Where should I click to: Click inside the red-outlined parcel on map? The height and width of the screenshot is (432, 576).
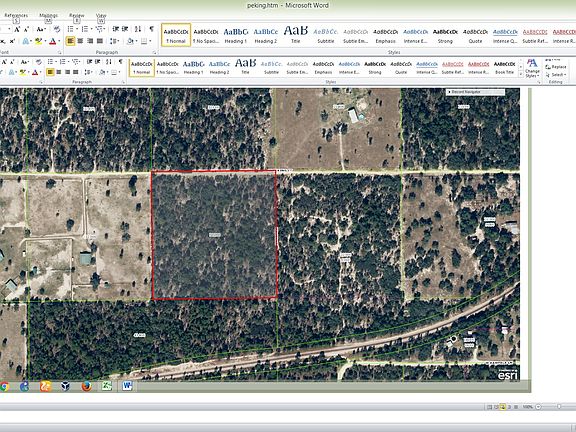(x=214, y=235)
